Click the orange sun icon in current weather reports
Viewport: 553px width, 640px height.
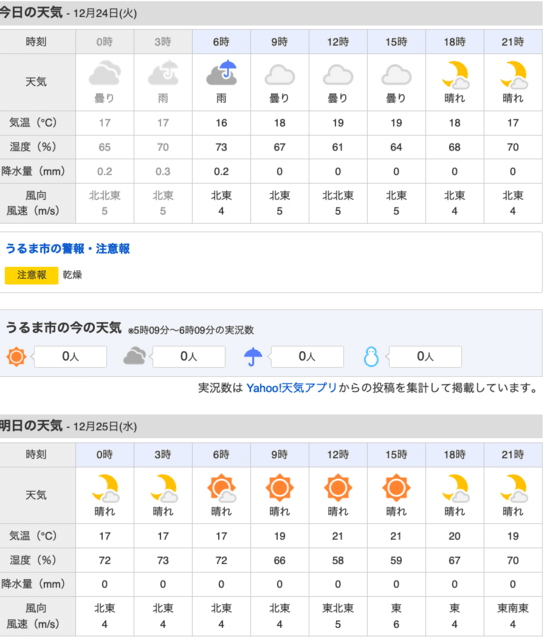[x=16, y=357]
